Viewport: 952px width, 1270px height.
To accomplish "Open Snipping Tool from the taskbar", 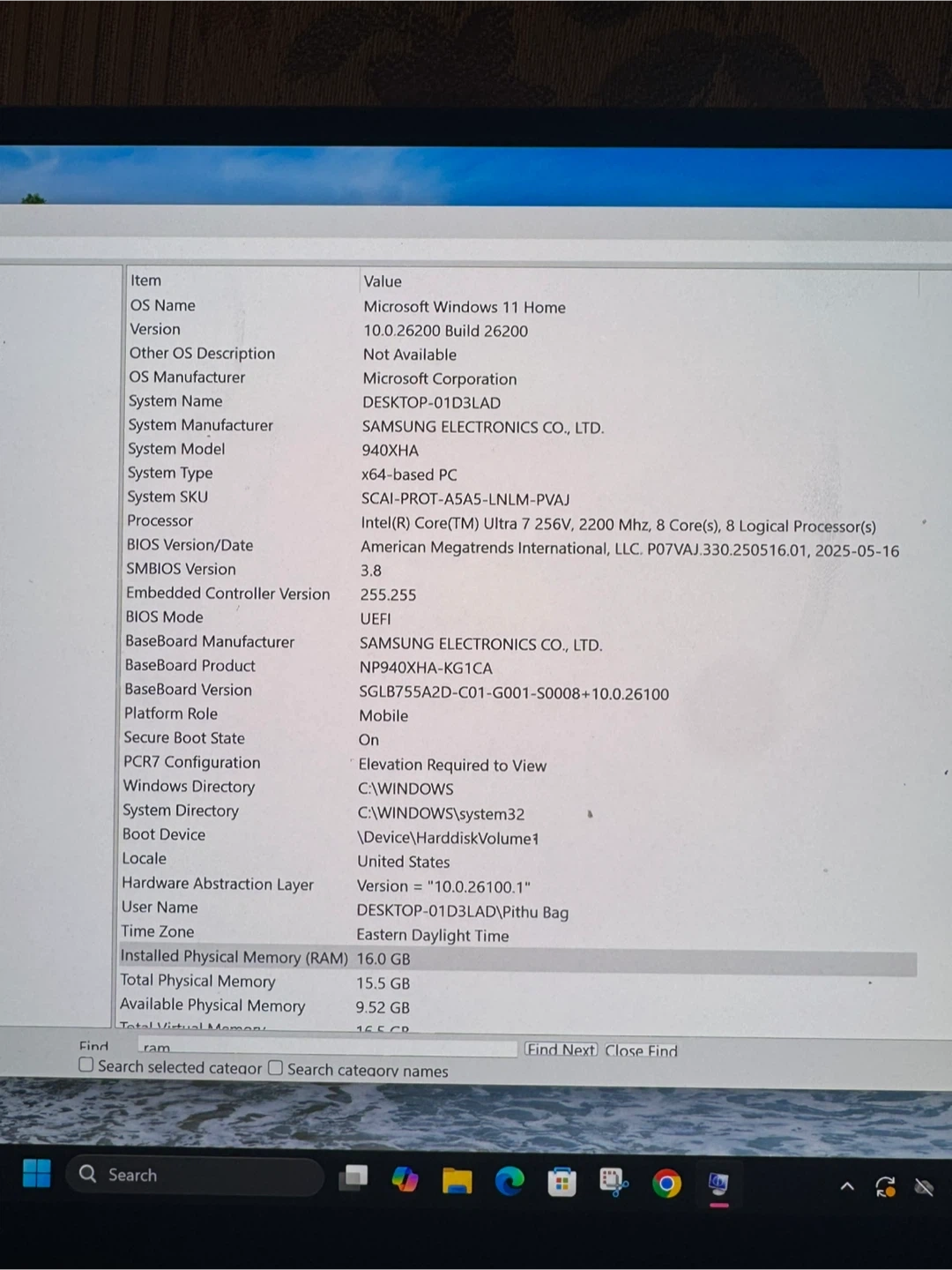I will [x=614, y=1183].
